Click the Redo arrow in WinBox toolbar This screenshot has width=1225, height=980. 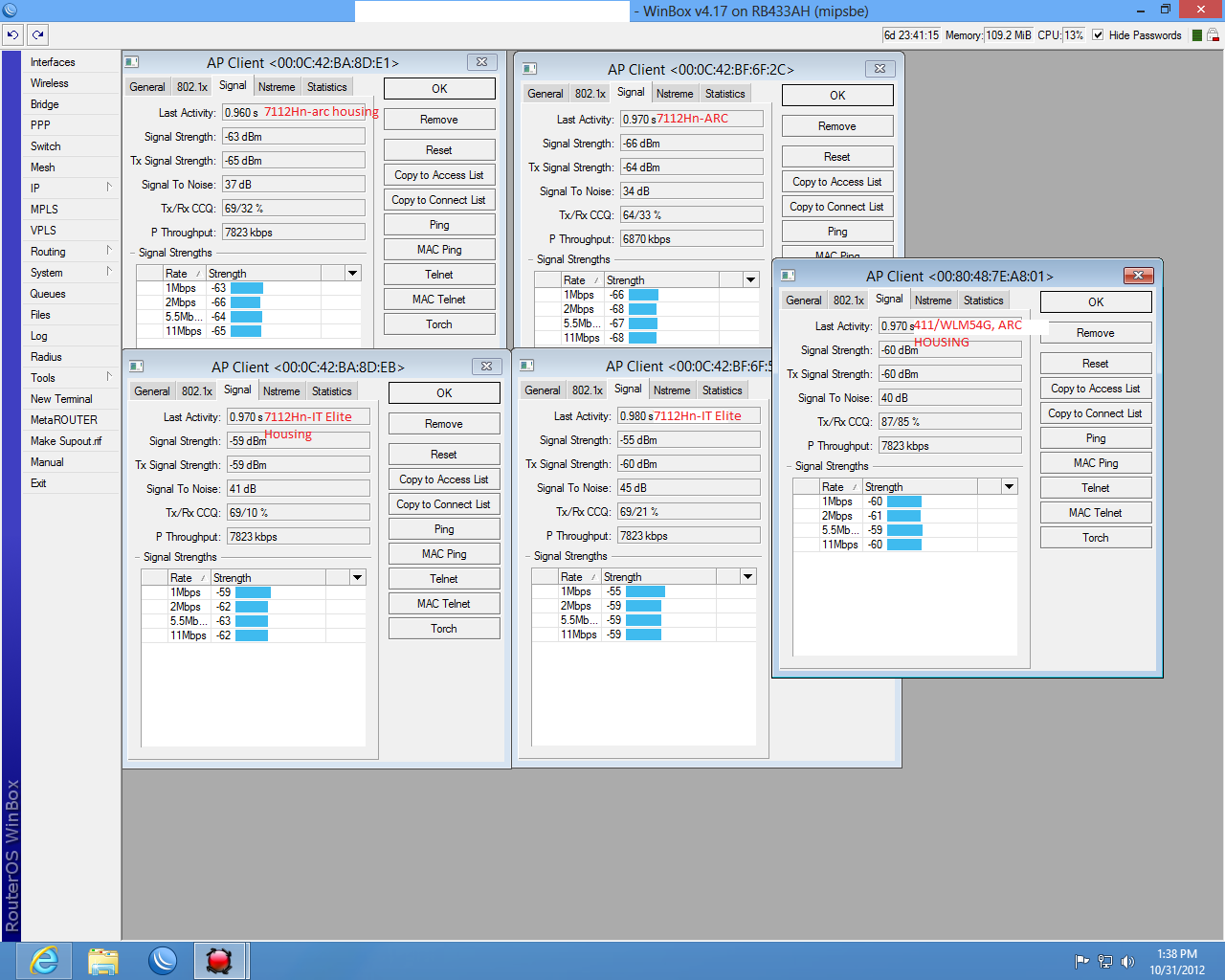pos(37,34)
